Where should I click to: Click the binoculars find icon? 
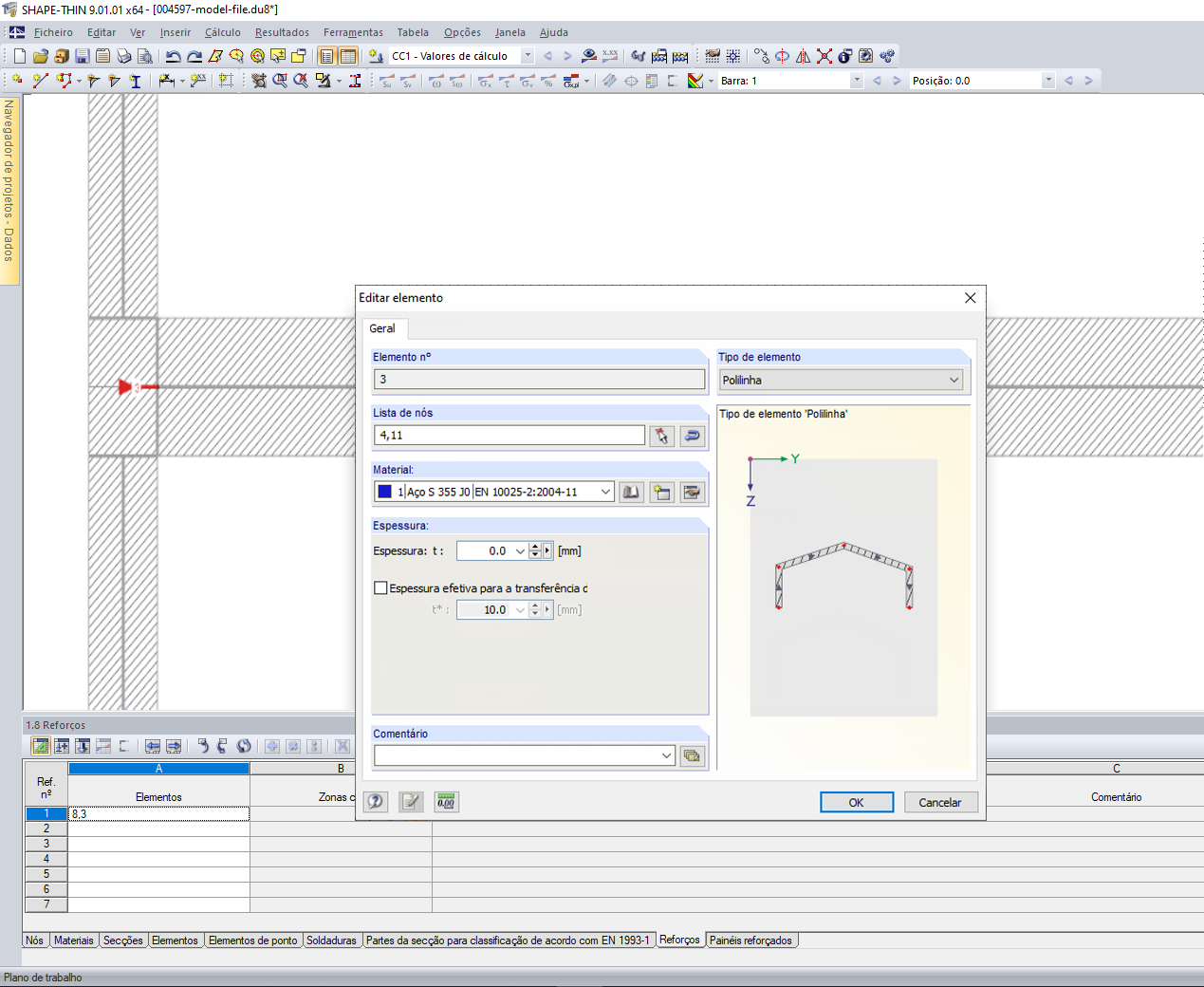[638, 56]
